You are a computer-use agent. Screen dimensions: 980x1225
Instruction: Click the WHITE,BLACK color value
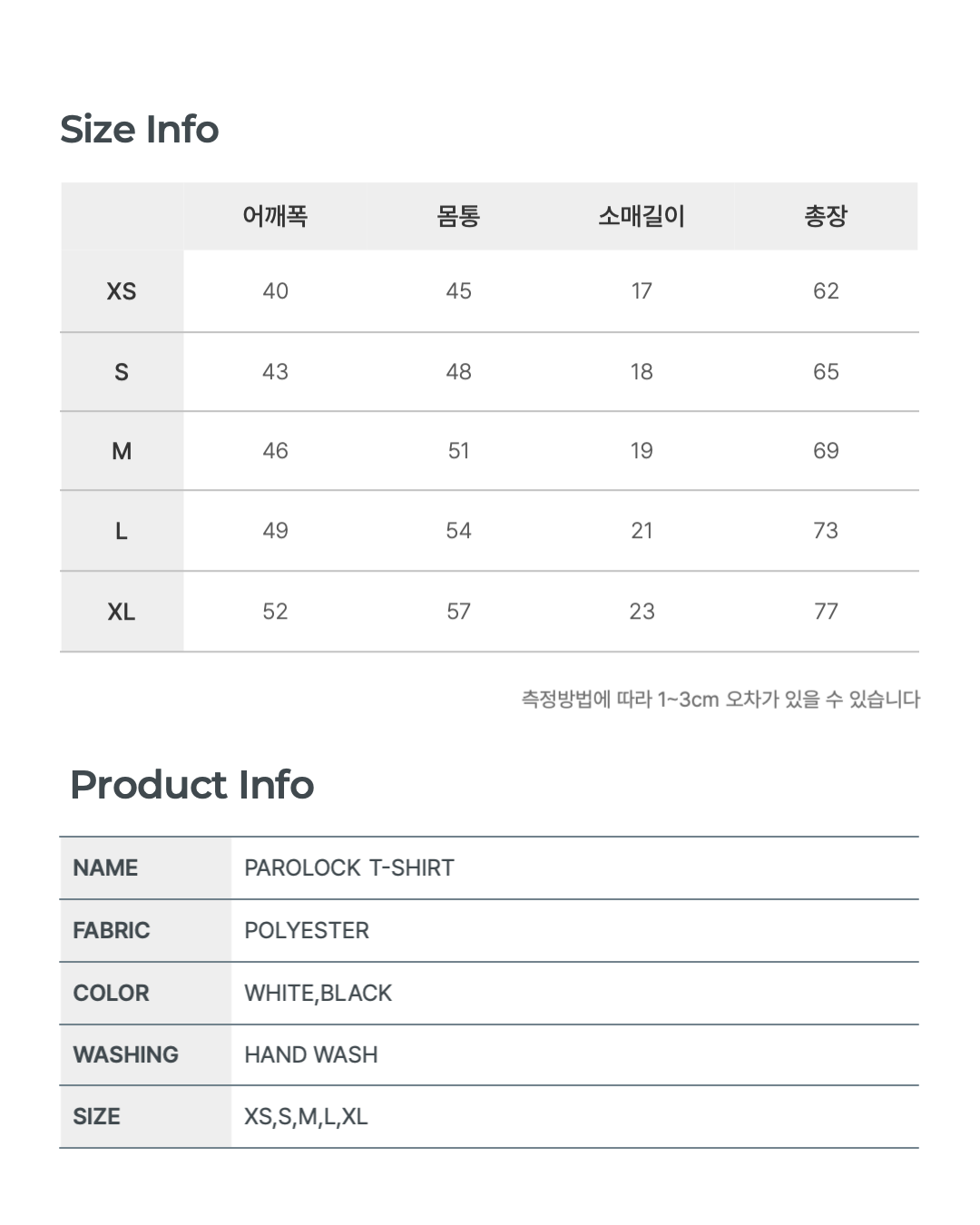point(318,993)
